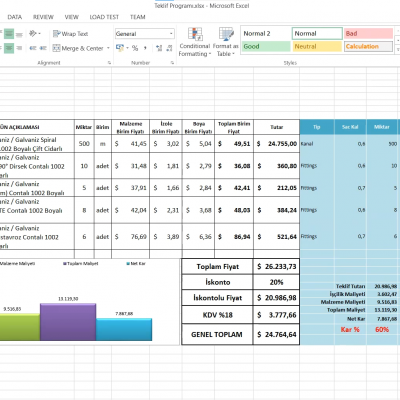Click the Decrease Indent icon
400x400 pixels.
[33, 48]
